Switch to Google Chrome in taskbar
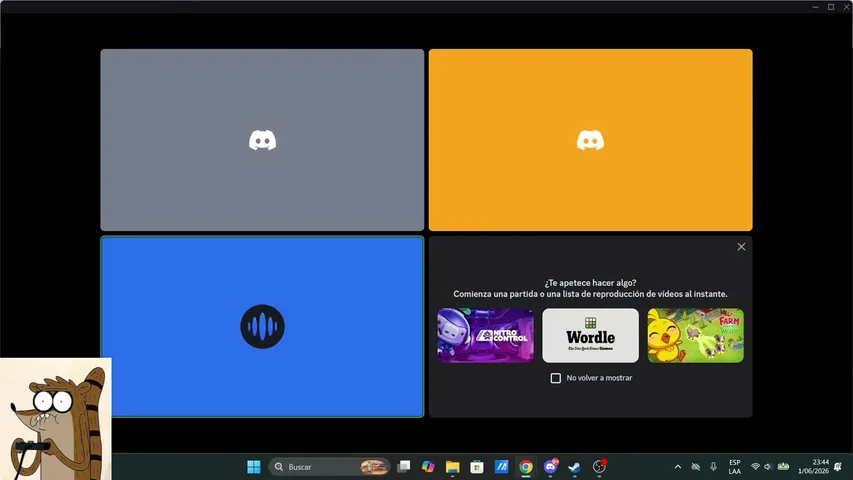853x480 pixels. 526,466
